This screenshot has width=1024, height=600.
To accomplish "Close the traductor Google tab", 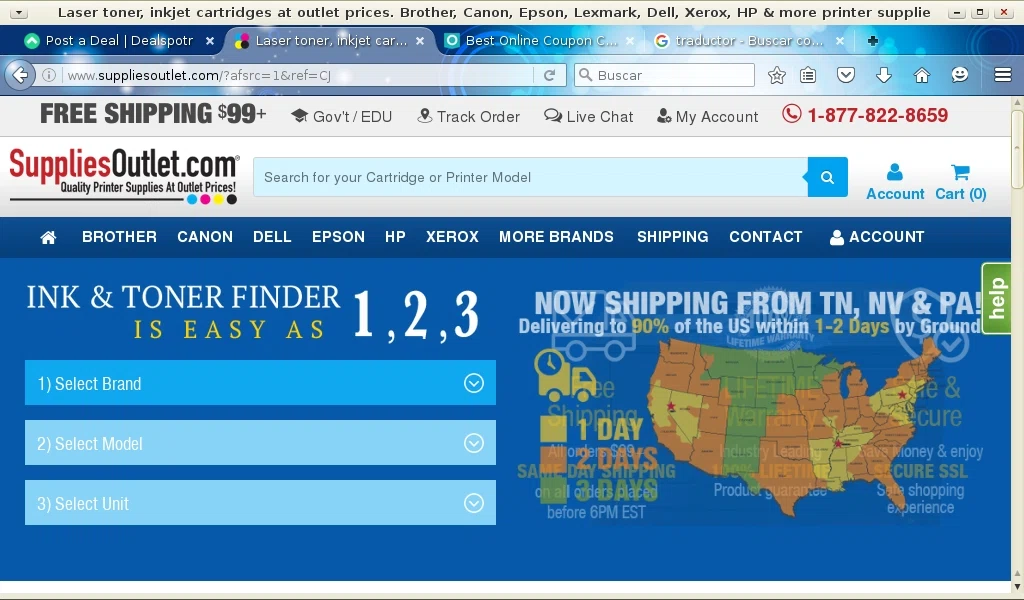I will click(x=840, y=40).
